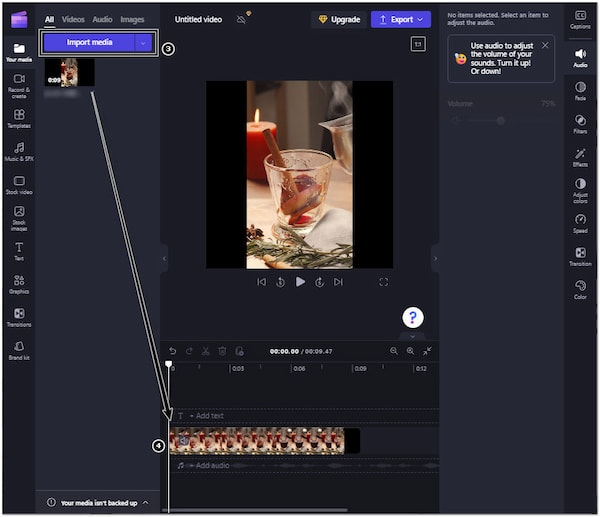Open the Captions panel
The width and height of the screenshot is (600, 517).
coord(580,20)
